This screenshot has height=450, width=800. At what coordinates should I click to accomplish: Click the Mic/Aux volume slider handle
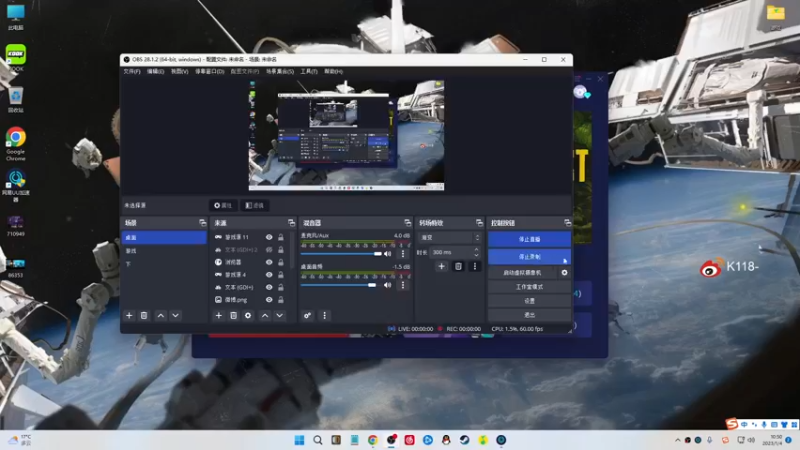[x=378, y=254]
